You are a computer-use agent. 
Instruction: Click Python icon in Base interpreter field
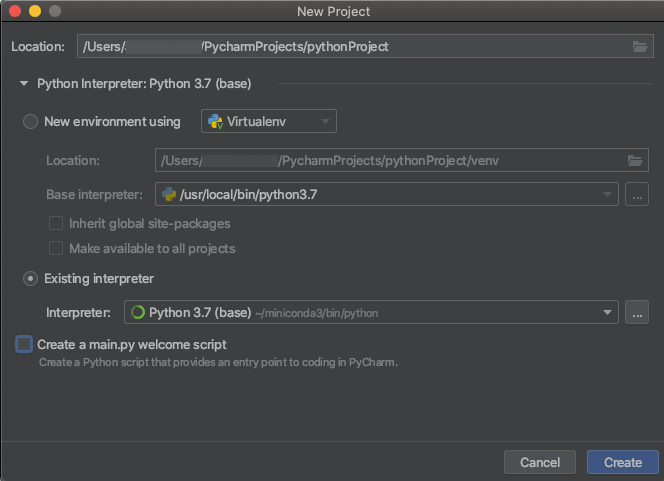169,194
